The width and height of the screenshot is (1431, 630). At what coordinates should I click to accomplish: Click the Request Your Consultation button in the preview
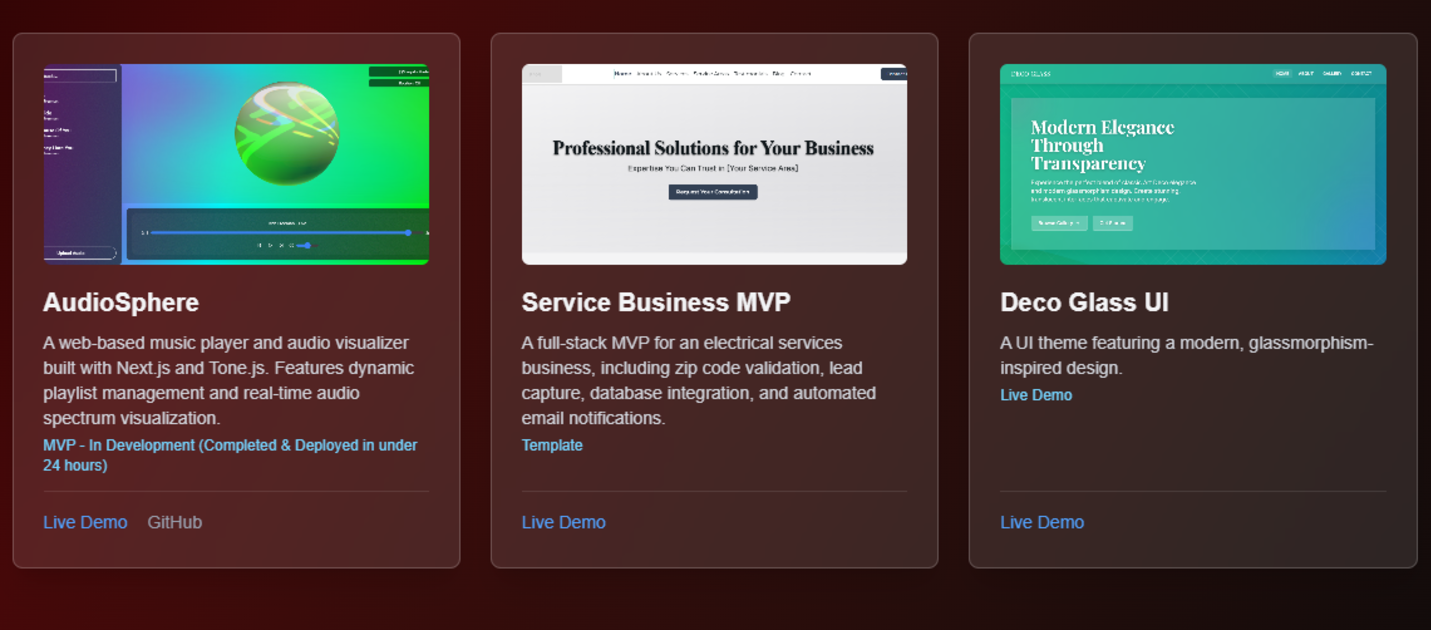click(x=712, y=192)
